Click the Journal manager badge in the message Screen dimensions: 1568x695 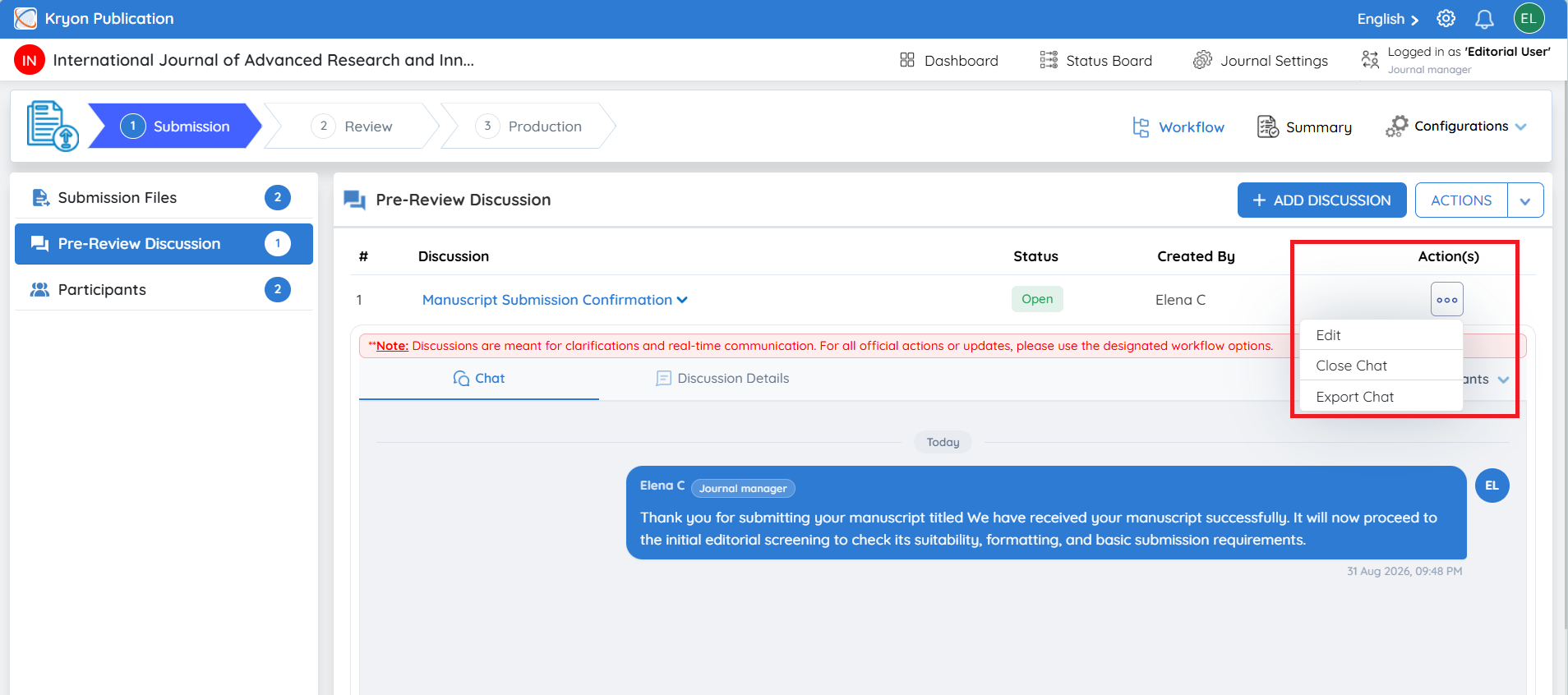pos(743,488)
